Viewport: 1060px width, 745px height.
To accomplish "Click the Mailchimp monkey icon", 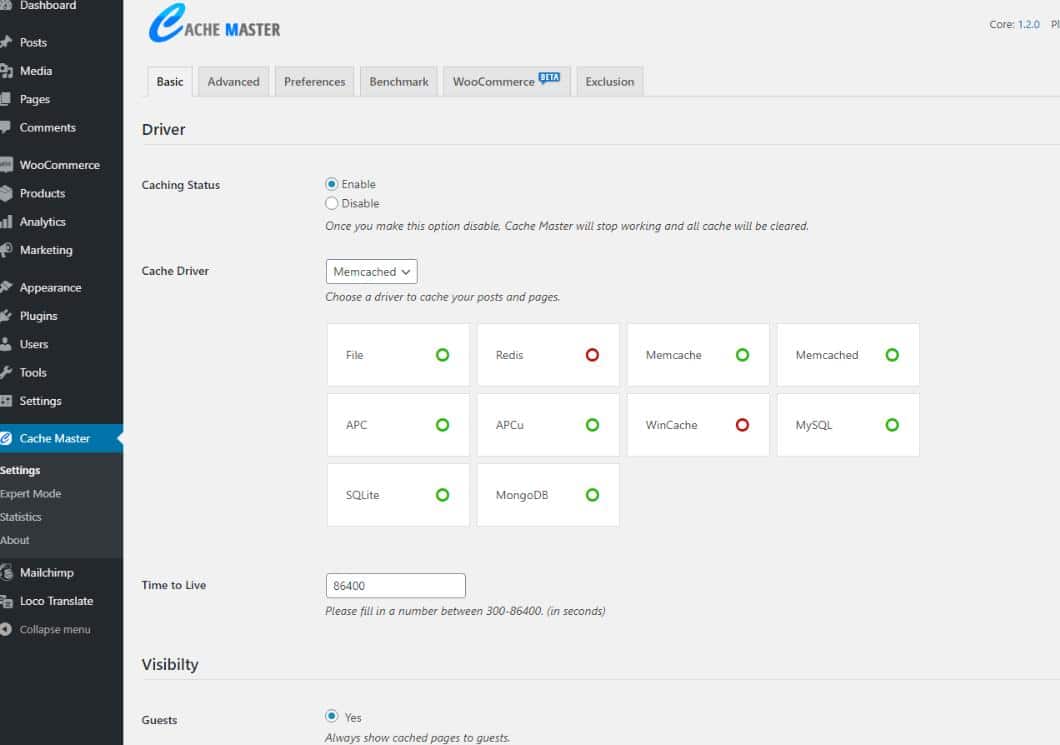I will pyautogui.click(x=6, y=573).
